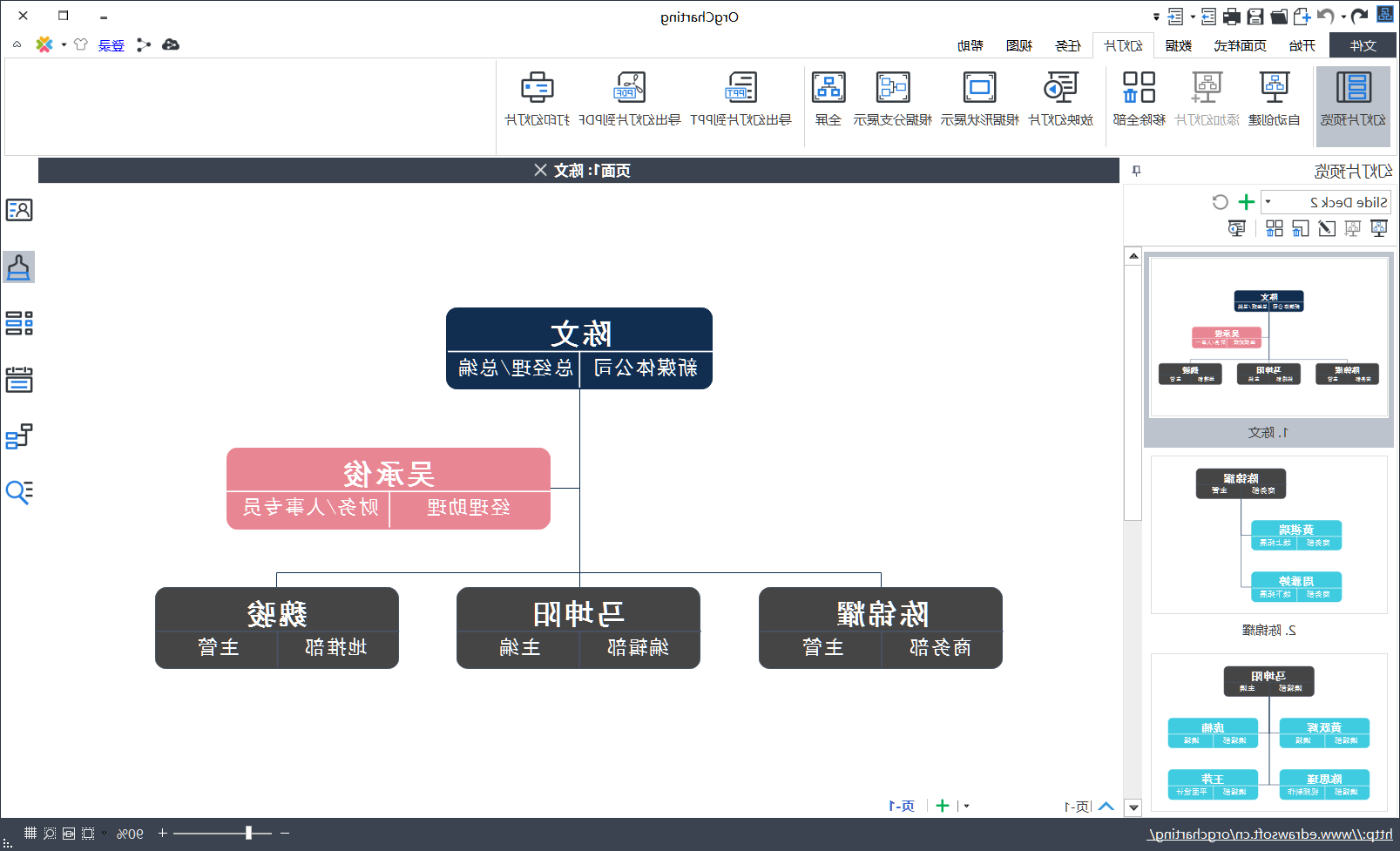Click the shirt skin theme icon
1400x851 pixels.
tap(81, 44)
